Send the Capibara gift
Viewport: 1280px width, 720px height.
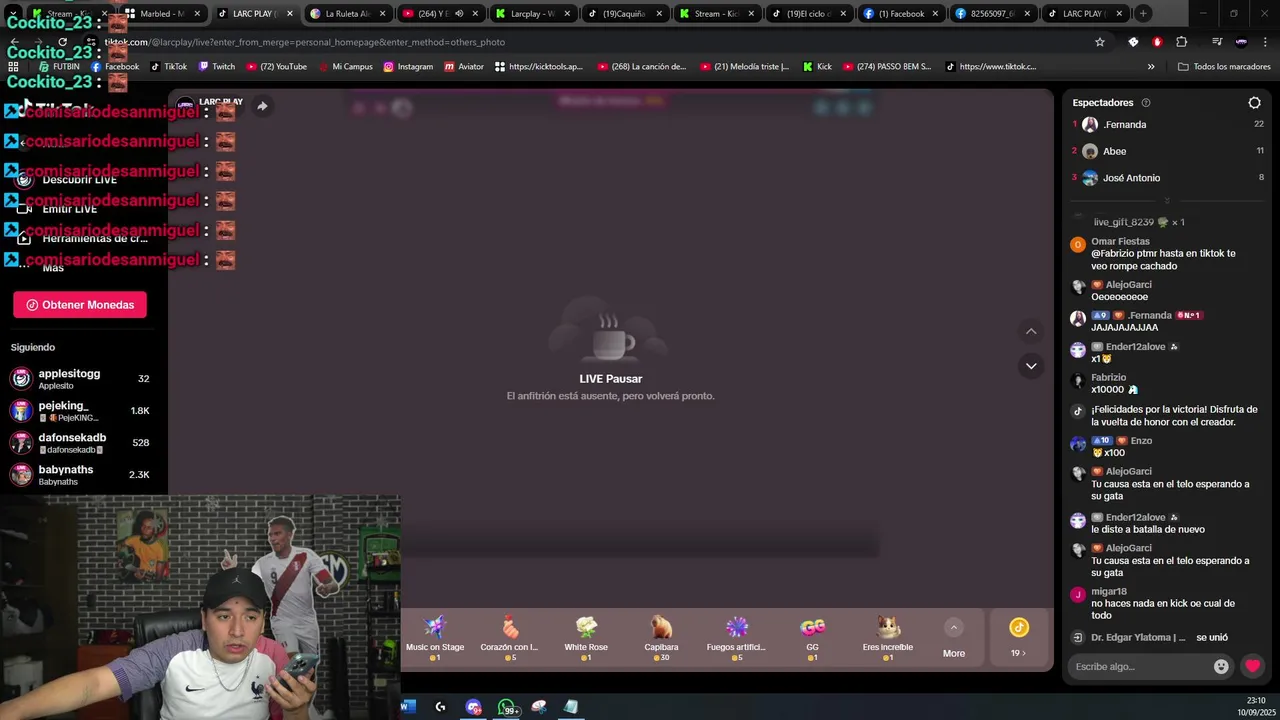[661, 638]
